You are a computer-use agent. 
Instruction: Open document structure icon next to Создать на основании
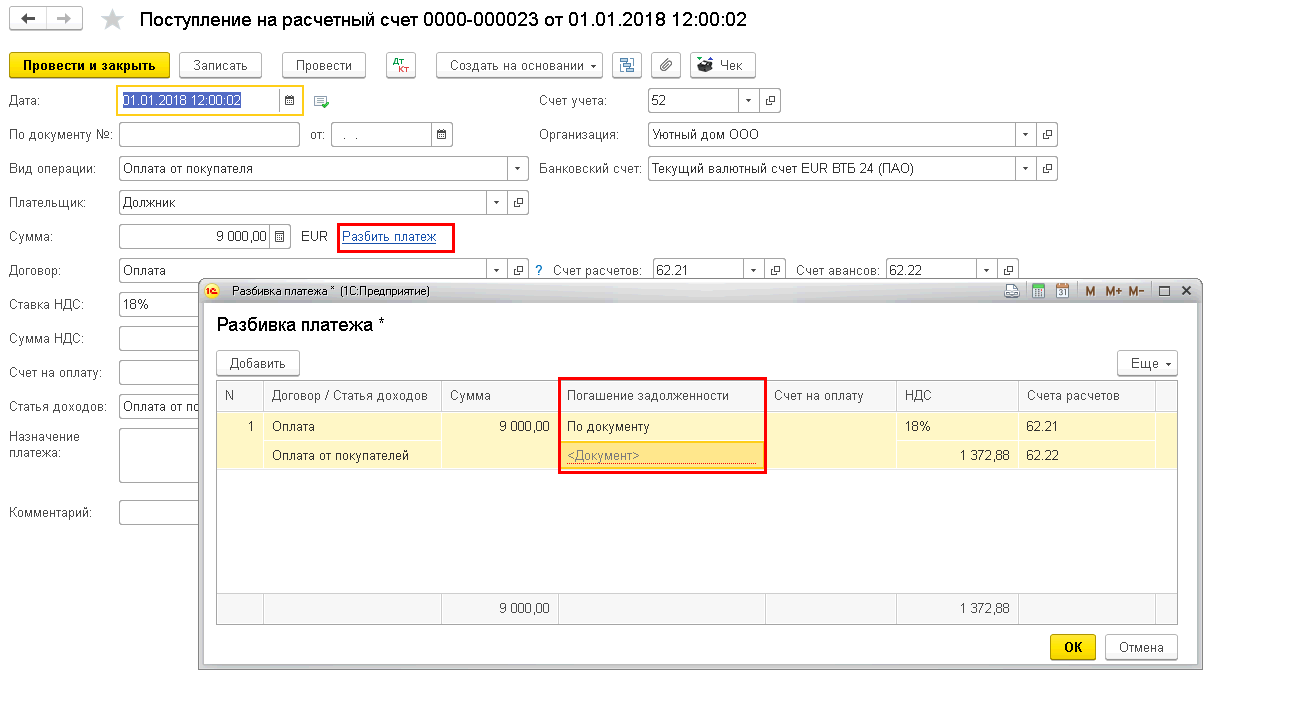[x=627, y=65]
